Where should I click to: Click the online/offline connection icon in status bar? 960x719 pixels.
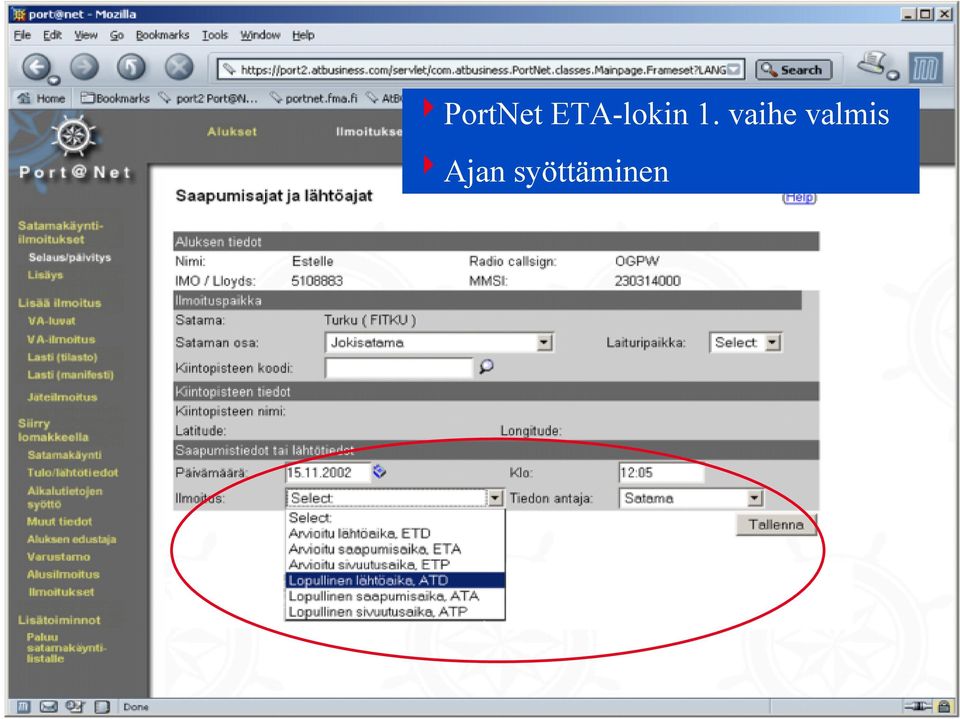(x=918, y=707)
